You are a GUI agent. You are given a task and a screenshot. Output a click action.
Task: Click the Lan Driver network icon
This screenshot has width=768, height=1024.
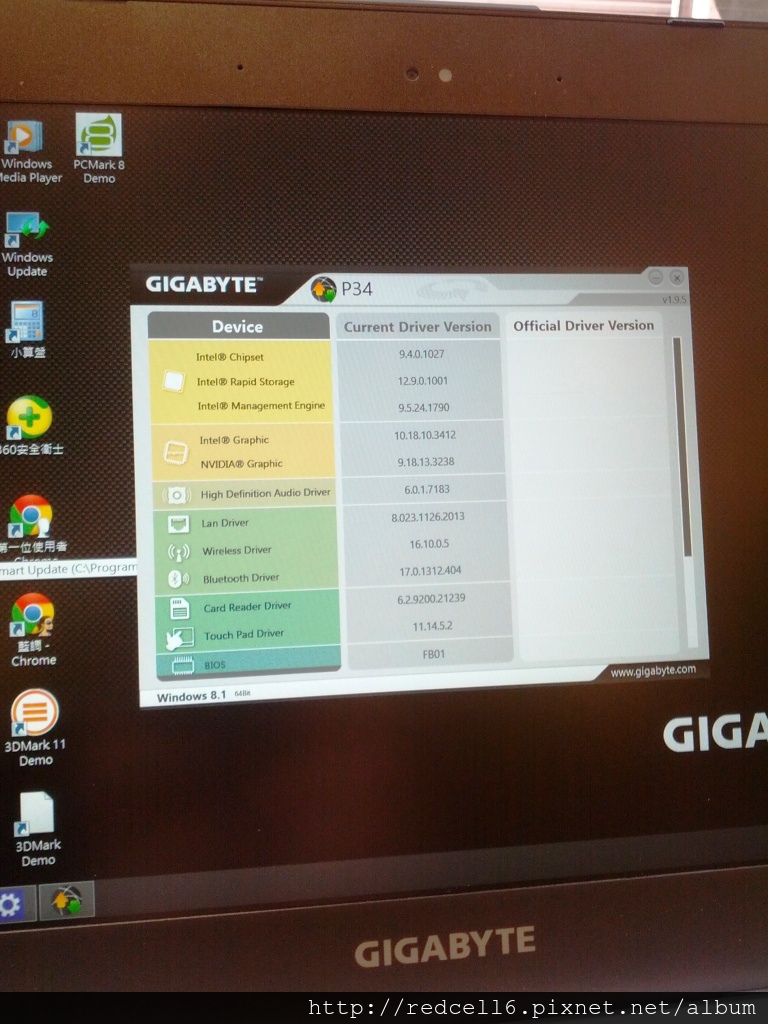click(178, 524)
